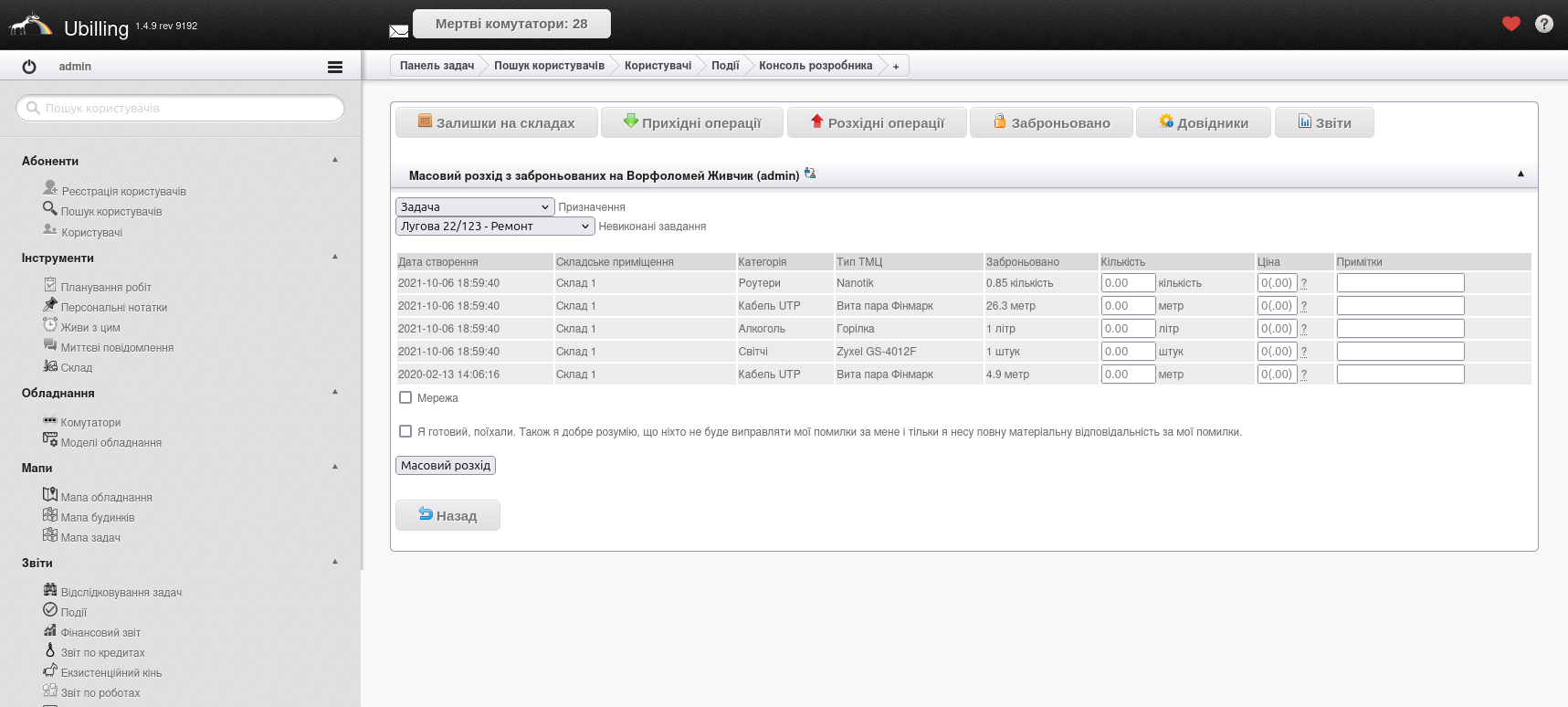Collapse the Абоненти sidebar section
Screen dimensions: 1568x707
coord(335,160)
